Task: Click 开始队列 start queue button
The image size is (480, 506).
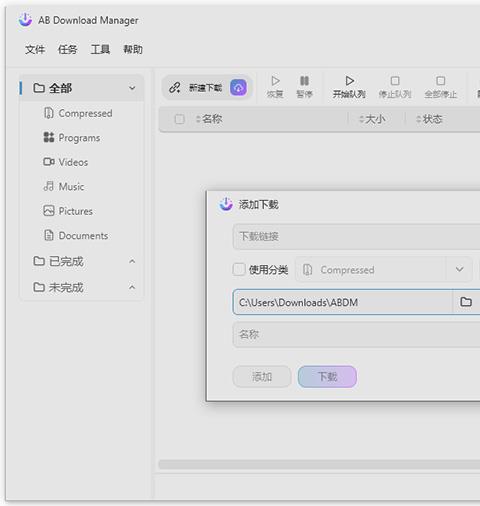Action: click(x=349, y=87)
